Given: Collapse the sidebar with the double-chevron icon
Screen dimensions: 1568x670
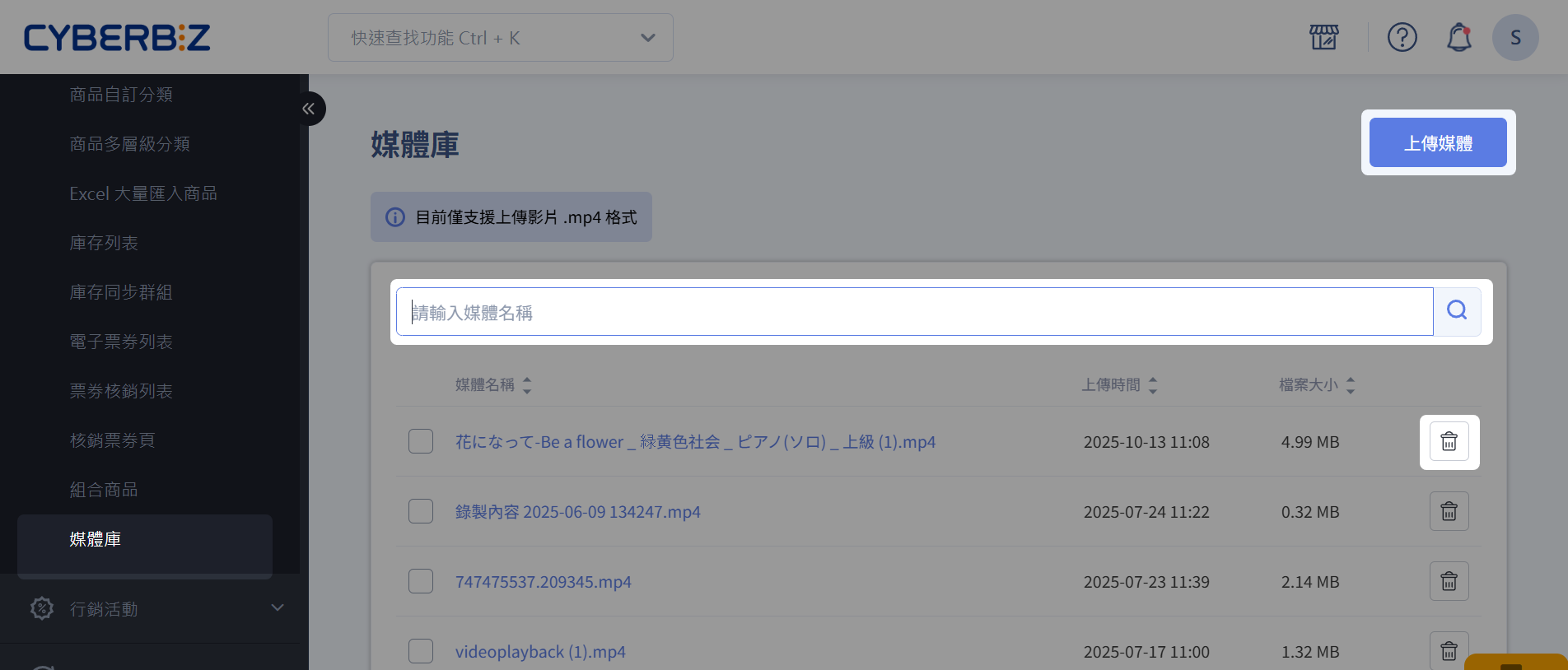Looking at the screenshot, I should 308,109.
